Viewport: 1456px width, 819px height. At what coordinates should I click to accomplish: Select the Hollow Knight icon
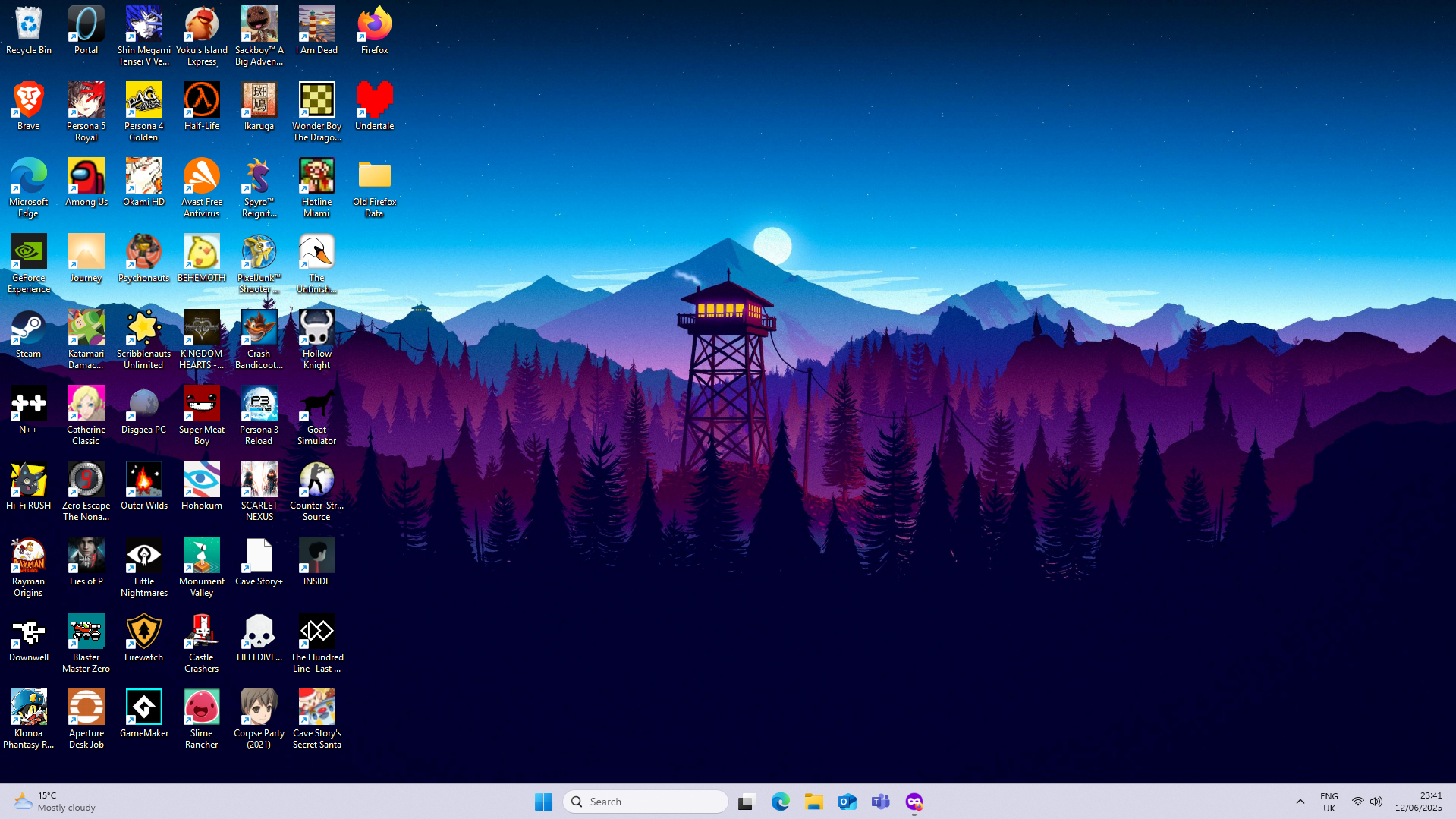(x=317, y=328)
